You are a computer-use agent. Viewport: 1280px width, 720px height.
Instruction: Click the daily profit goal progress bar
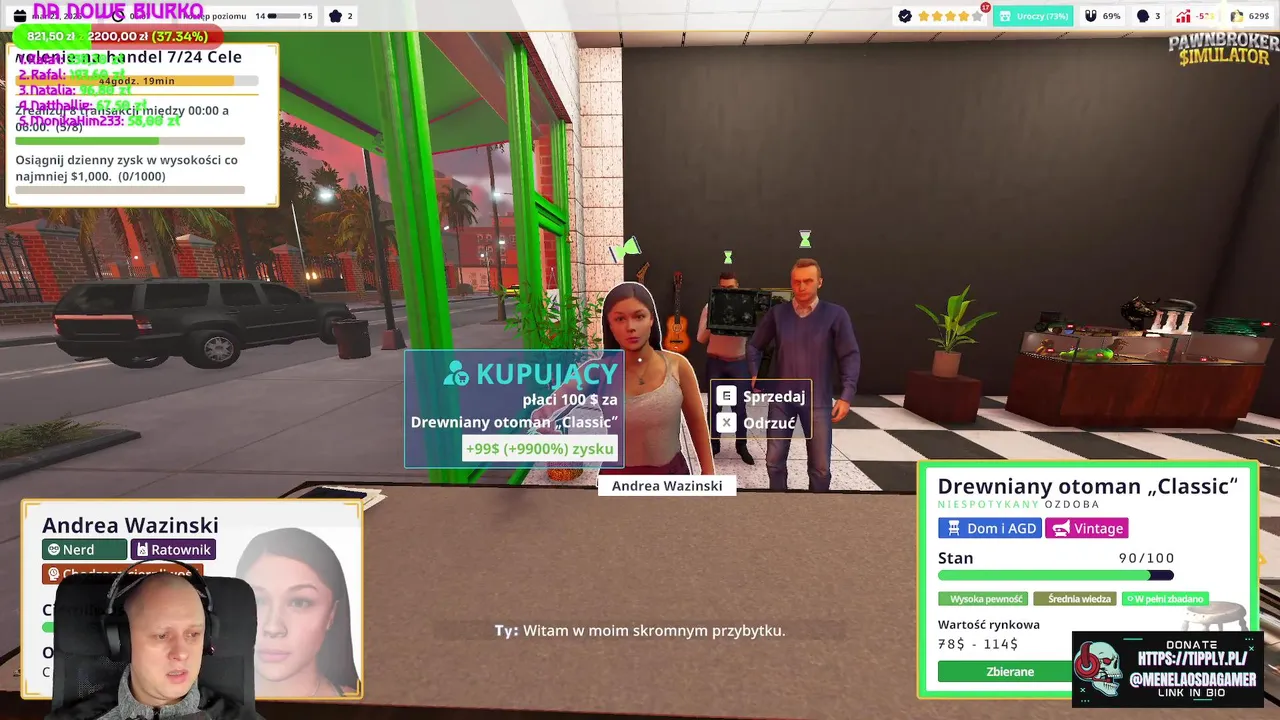pyautogui.click(x=130, y=189)
